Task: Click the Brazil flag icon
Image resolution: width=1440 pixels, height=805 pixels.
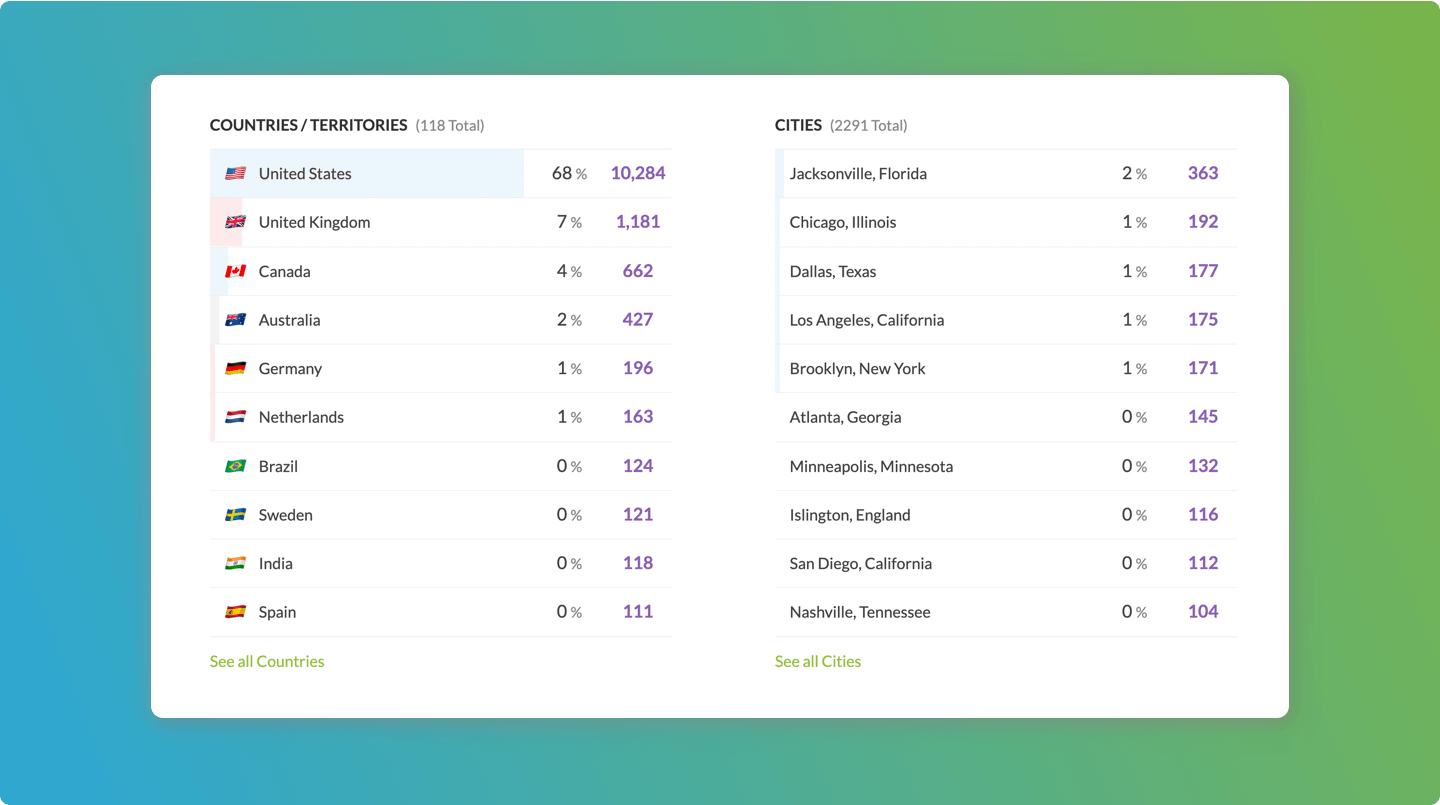Action: click(235, 466)
